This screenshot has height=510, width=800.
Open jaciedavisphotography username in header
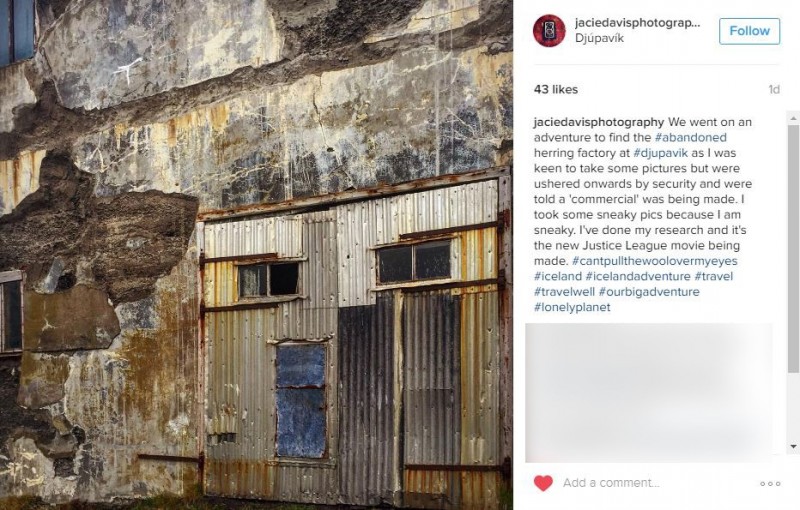tap(637, 23)
